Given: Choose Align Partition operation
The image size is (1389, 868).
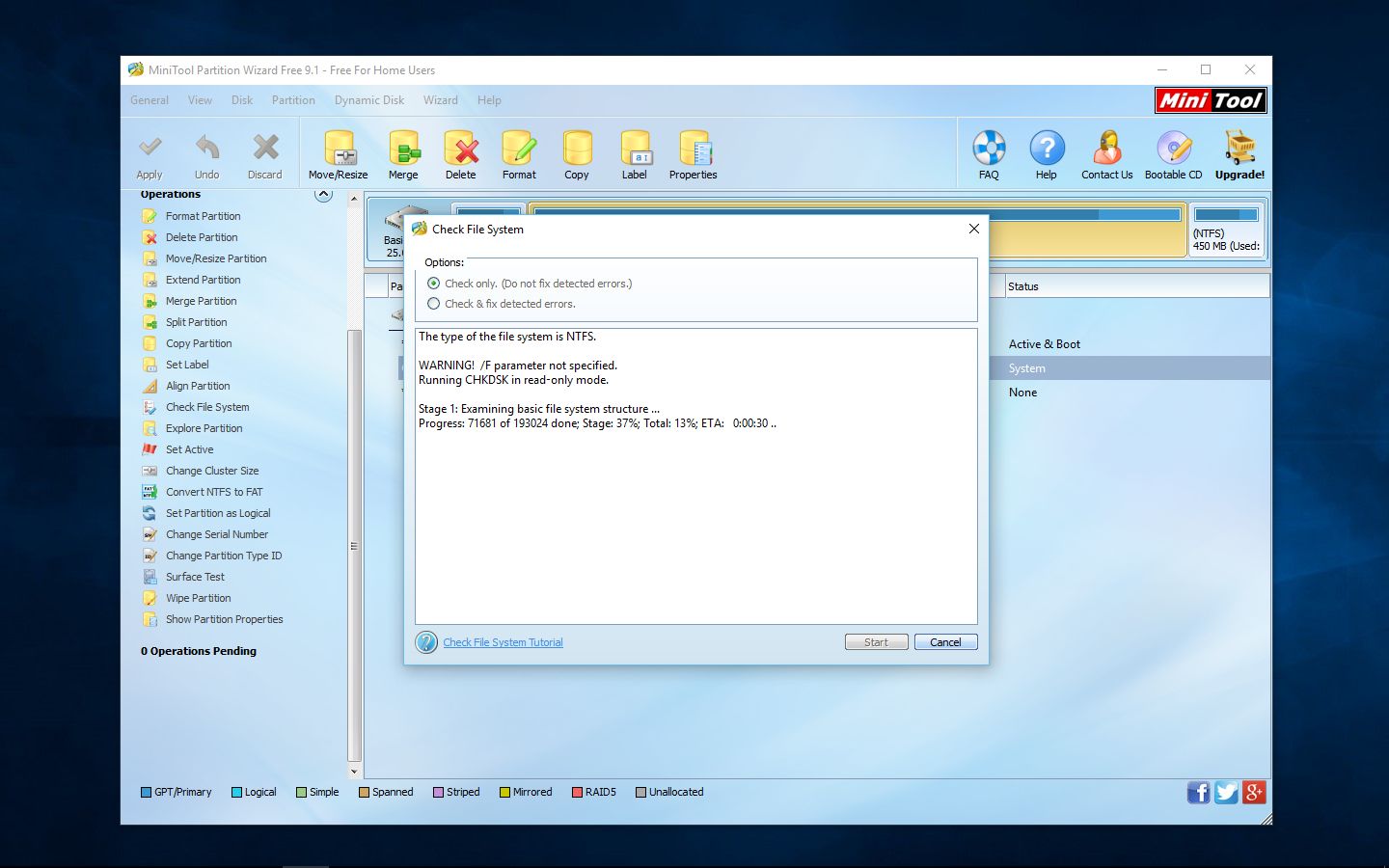Looking at the screenshot, I should (x=198, y=386).
